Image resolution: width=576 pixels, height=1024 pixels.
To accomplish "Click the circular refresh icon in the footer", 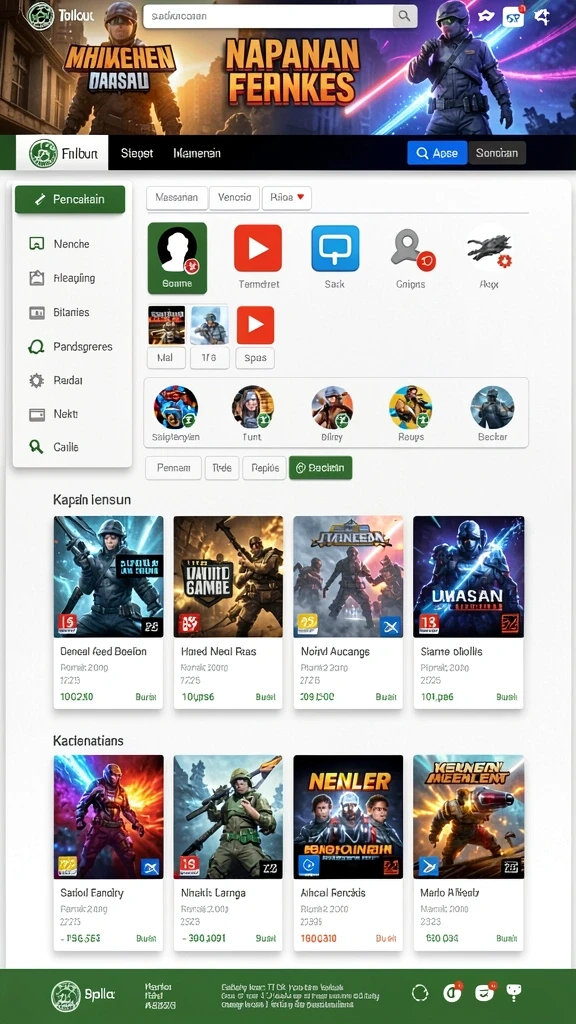I will [x=420, y=993].
